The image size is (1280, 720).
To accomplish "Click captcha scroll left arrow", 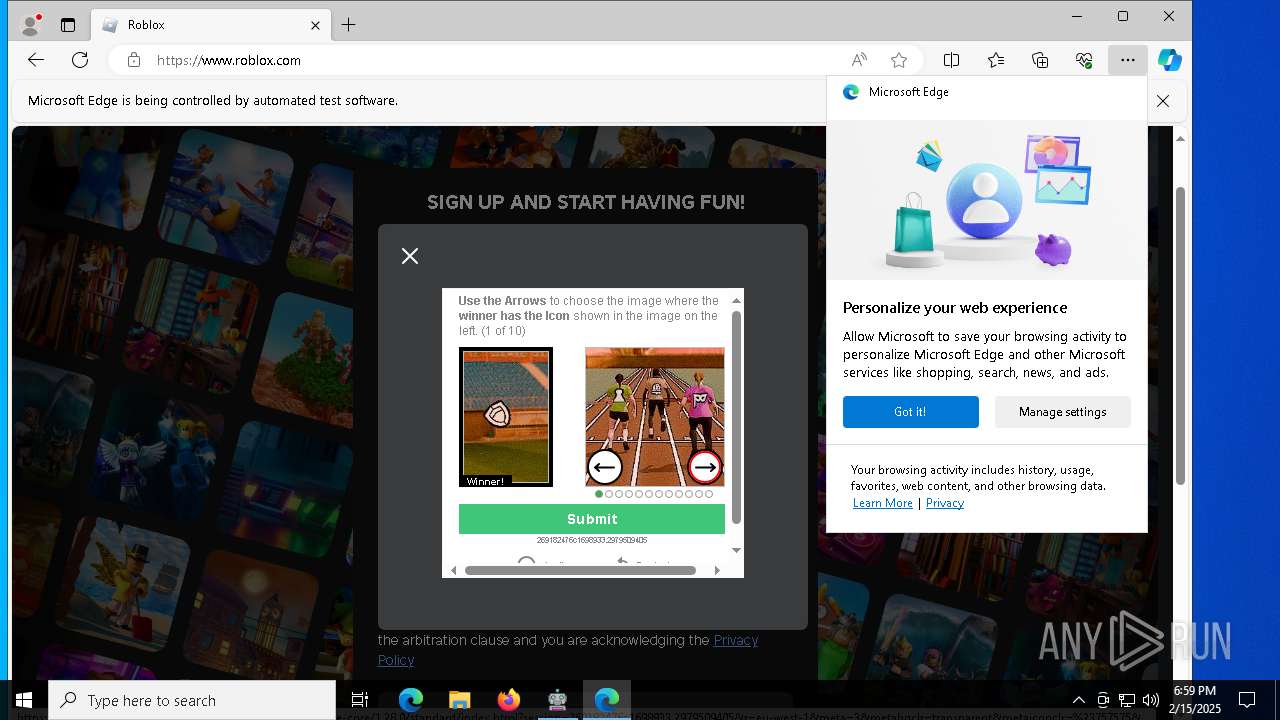I will (x=454, y=570).
